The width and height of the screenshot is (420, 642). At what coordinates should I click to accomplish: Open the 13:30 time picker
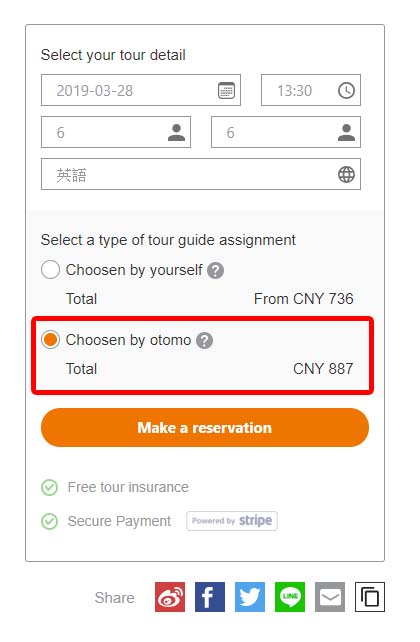click(x=311, y=90)
